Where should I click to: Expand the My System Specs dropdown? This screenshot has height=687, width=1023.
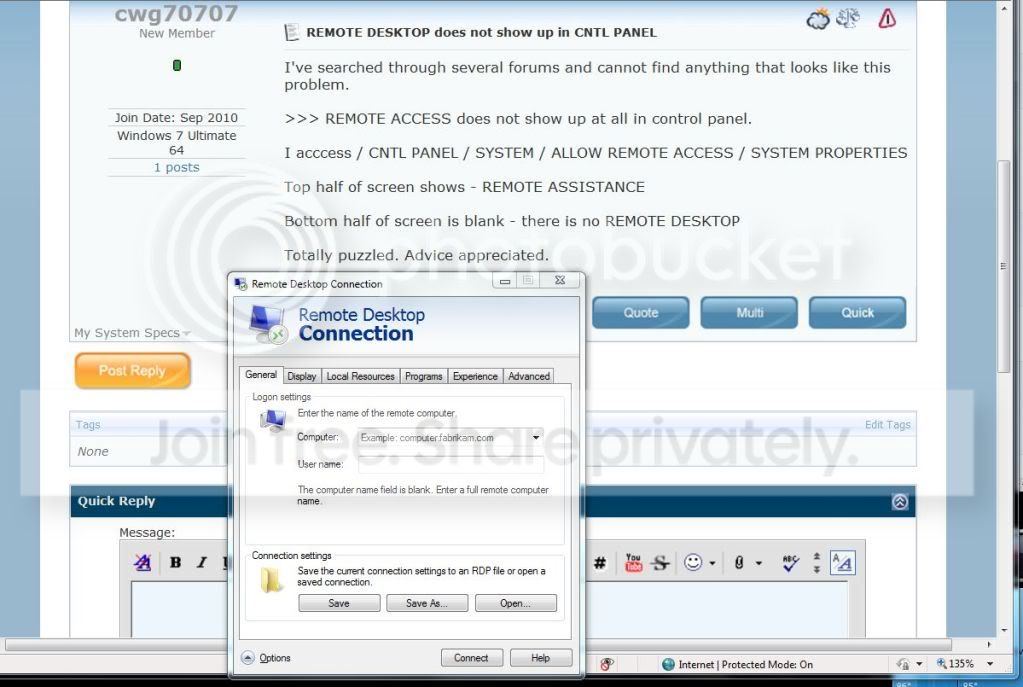click(187, 333)
